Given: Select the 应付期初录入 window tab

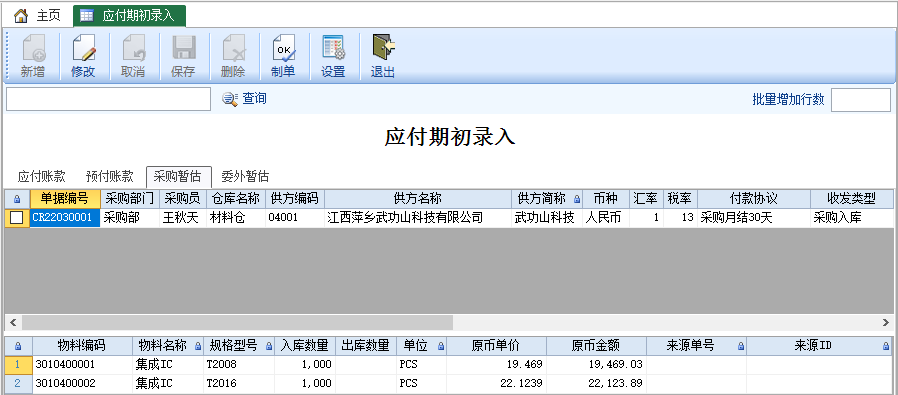Looking at the screenshot, I should click(x=129, y=15).
